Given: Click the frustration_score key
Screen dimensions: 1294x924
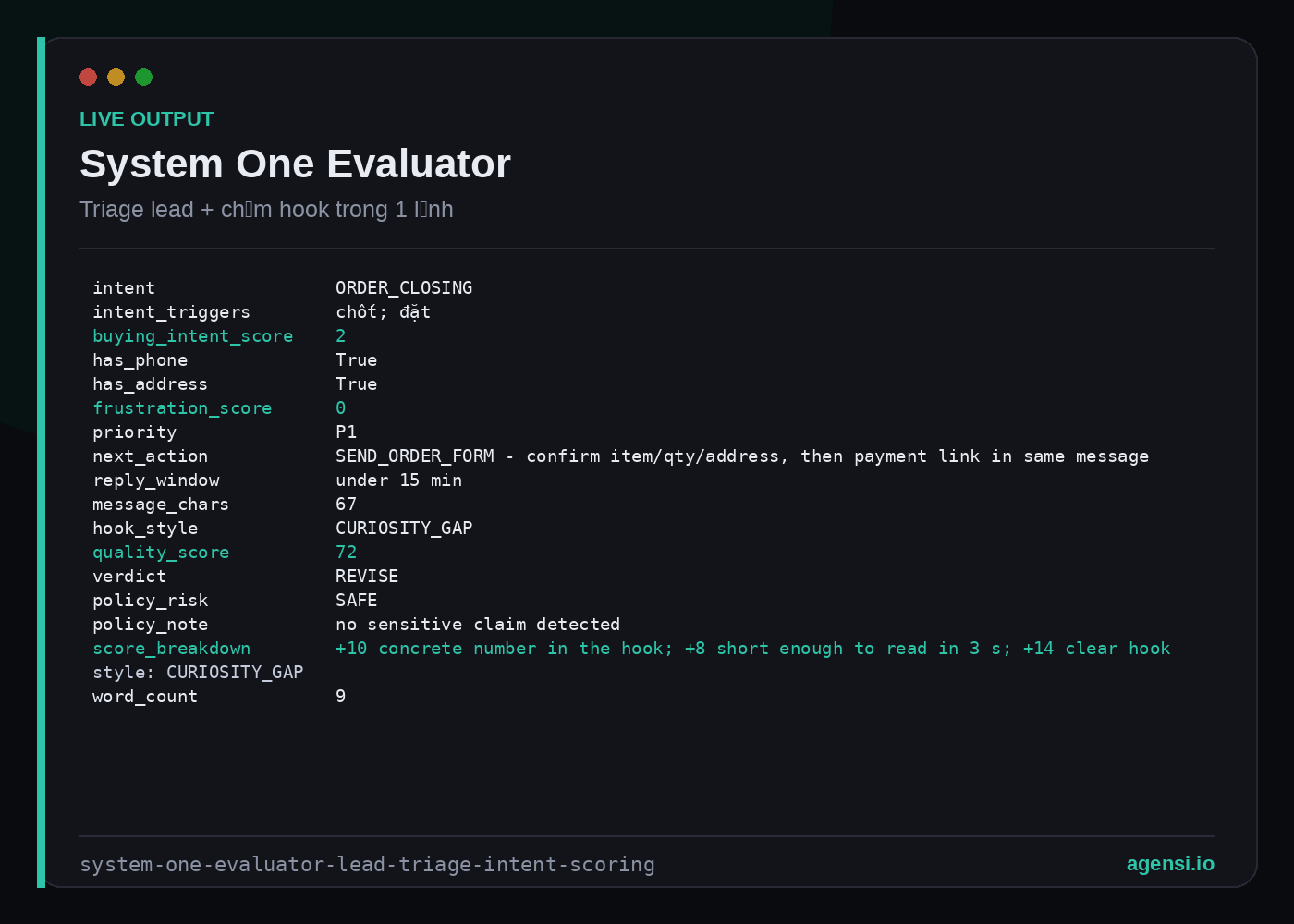Looking at the screenshot, I should pos(182,408).
